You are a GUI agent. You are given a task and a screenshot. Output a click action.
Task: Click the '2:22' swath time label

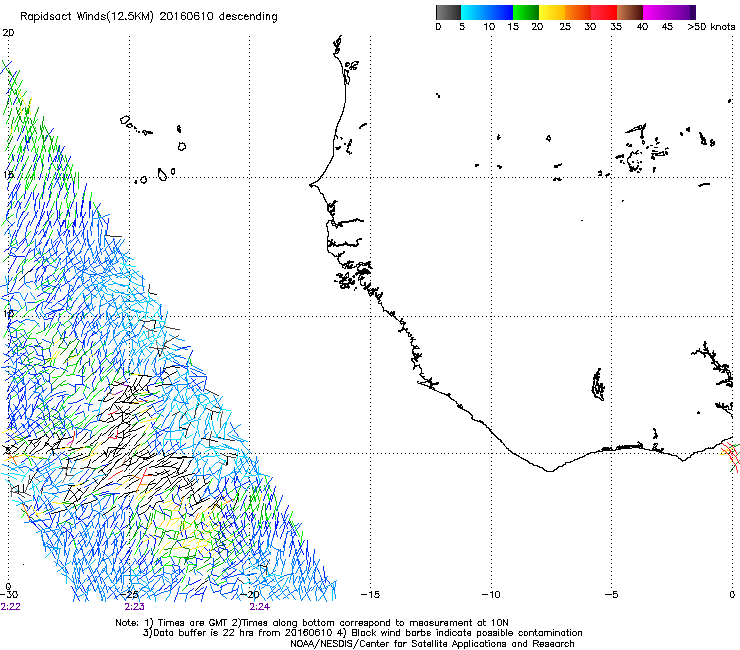[x=10, y=607]
